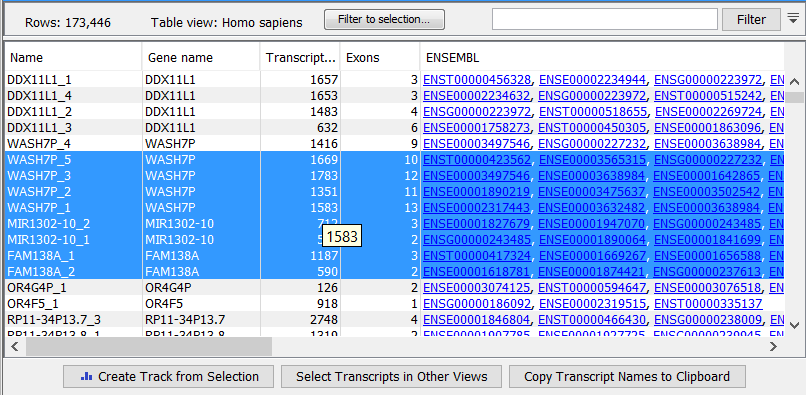Click transcript length value 918

pos(327,303)
